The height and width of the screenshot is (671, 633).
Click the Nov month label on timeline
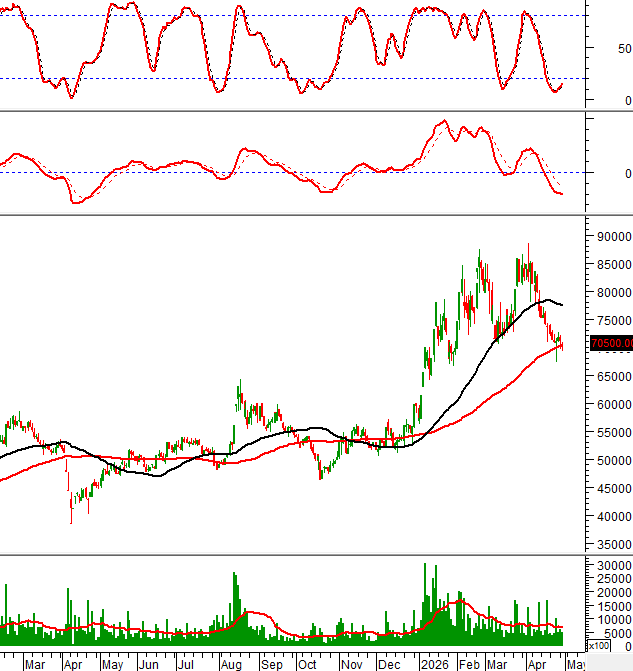point(351,664)
